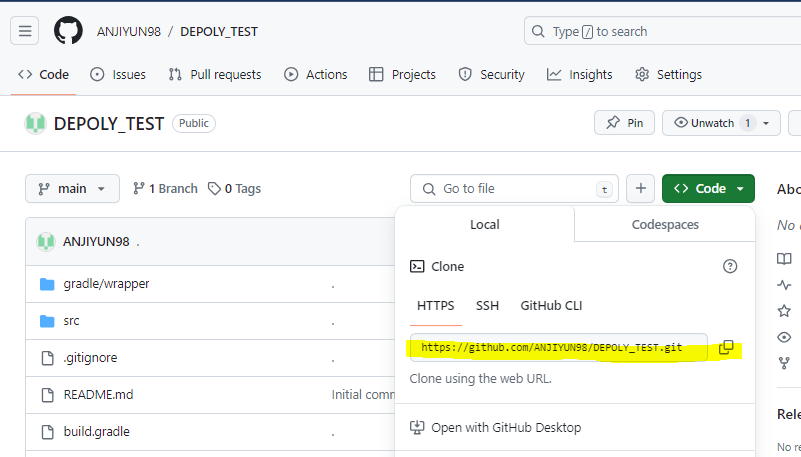Image resolution: width=801 pixels, height=457 pixels.
Task: Click the gradle/wrapper folder icon
Action: (47, 284)
